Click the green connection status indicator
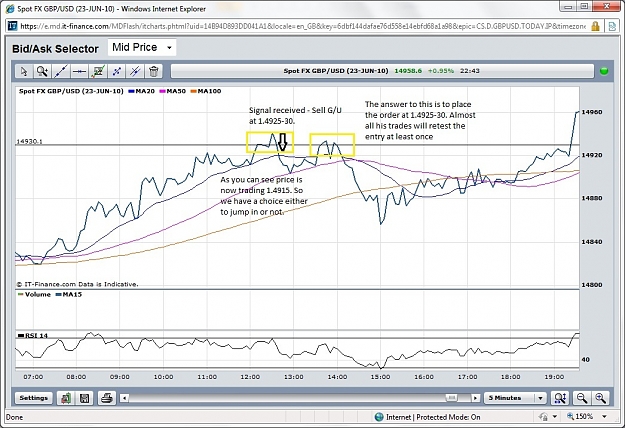This screenshot has width=625, height=428. coord(604,71)
